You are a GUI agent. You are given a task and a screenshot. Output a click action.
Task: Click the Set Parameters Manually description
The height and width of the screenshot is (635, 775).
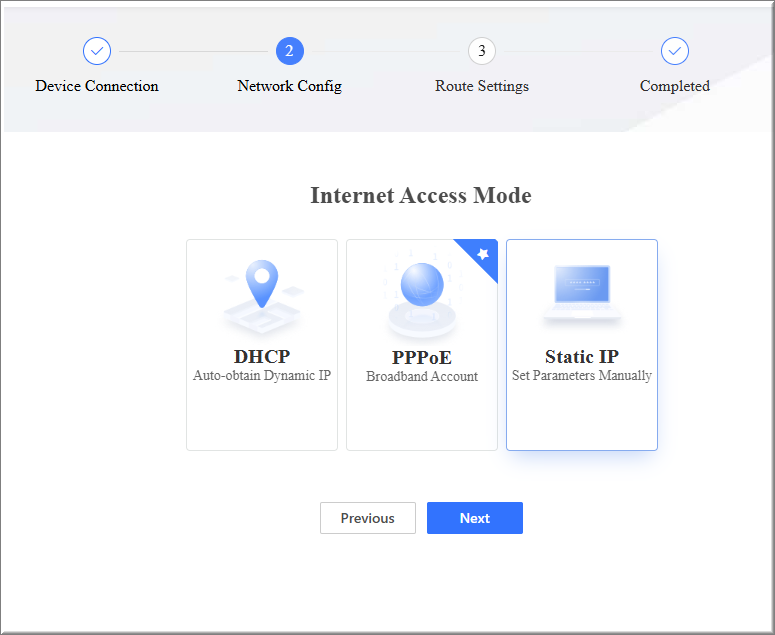pyautogui.click(x=582, y=376)
